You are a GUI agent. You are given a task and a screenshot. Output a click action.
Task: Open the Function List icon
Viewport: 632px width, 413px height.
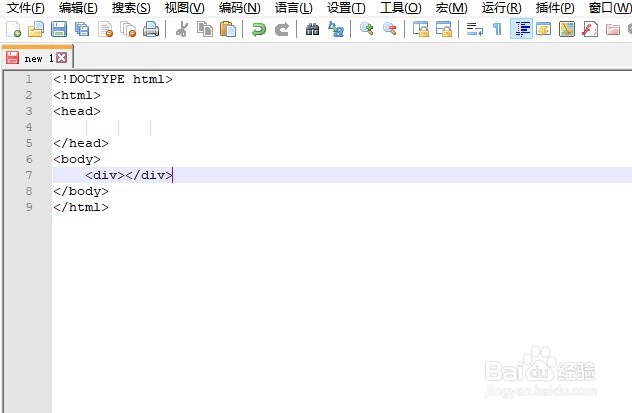coord(590,29)
